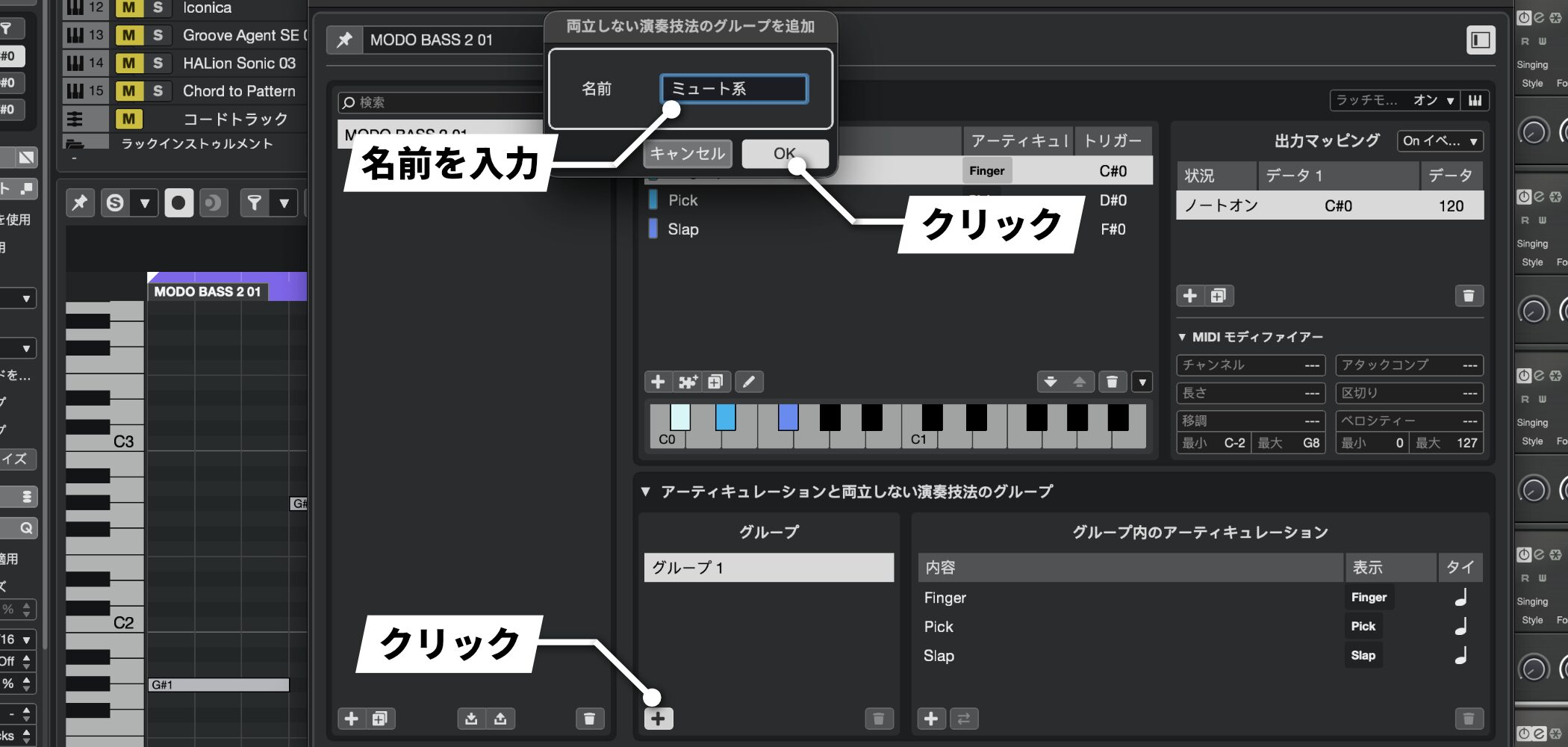Click the pencil edit icon below articulation list
Viewport: 1568px width, 747px height.
(749, 382)
